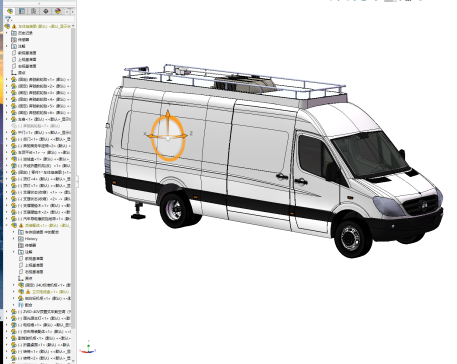The height and width of the screenshot is (364, 457).
Task: Select the van's front wheel
Action: [x=352, y=238]
